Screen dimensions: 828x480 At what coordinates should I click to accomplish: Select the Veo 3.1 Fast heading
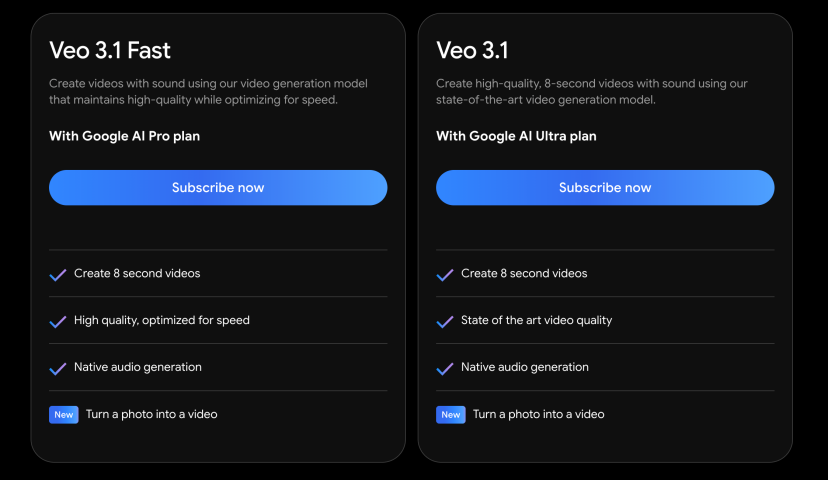click(110, 50)
